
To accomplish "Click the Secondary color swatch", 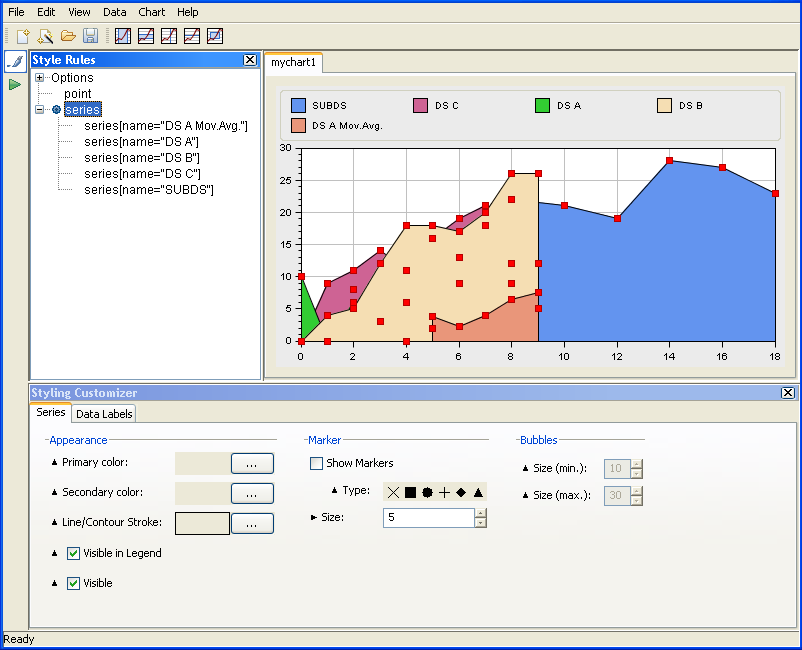I will [202, 493].
